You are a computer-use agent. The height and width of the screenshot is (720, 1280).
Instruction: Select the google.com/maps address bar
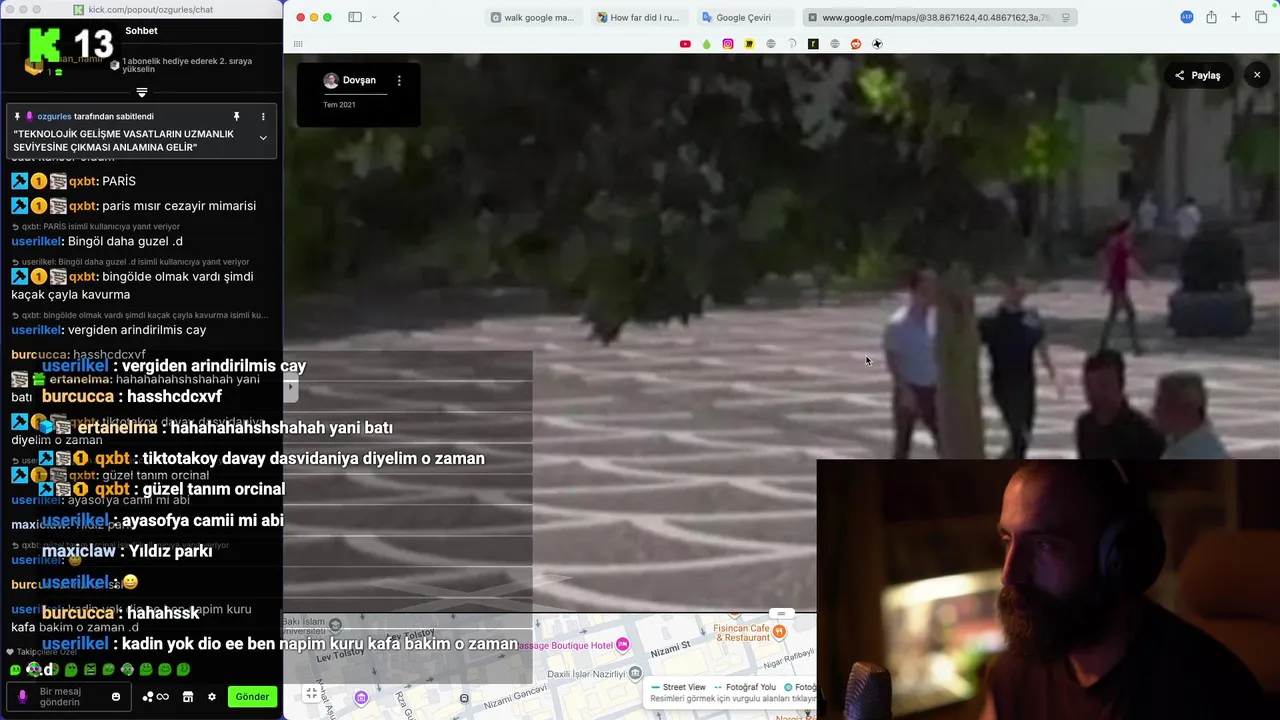(x=940, y=17)
